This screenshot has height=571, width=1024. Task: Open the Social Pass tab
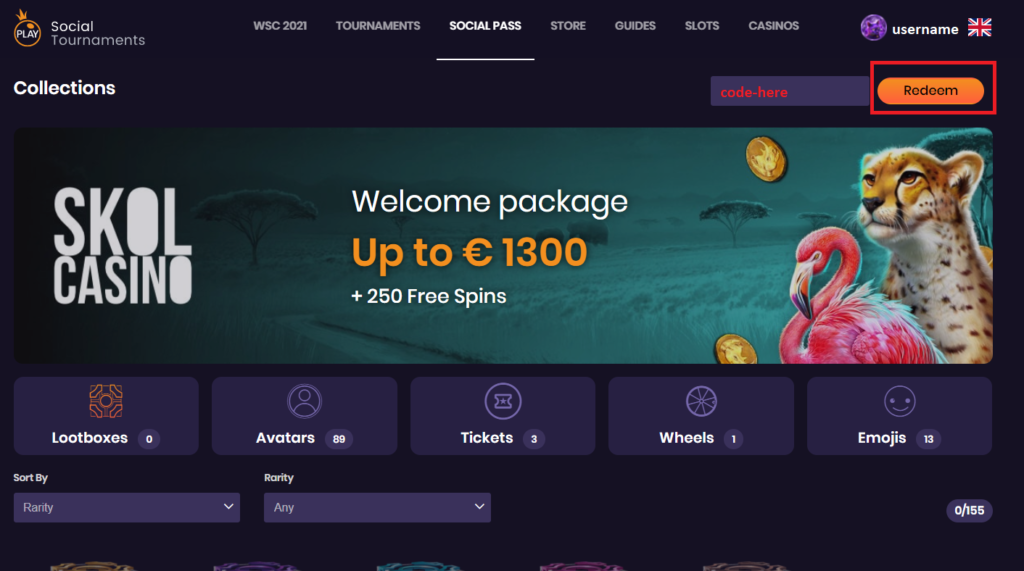click(485, 26)
